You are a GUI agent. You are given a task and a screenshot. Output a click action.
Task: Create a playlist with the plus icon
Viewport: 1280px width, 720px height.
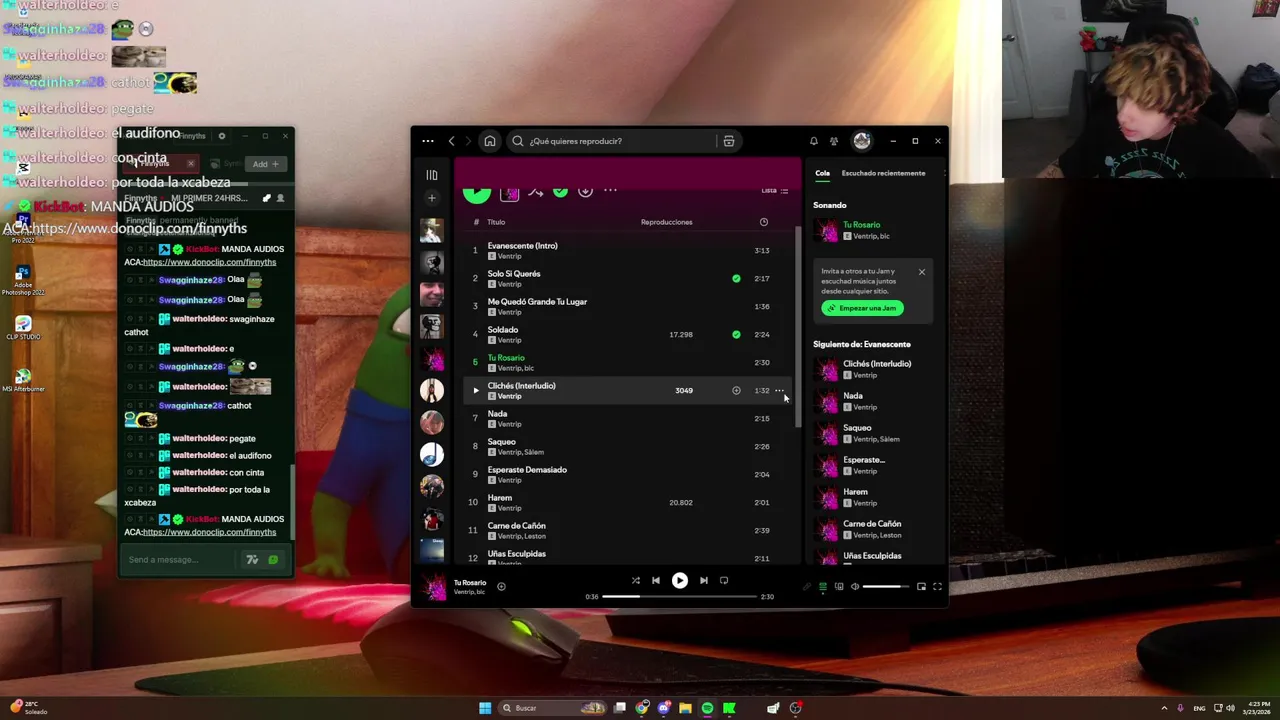coord(432,198)
